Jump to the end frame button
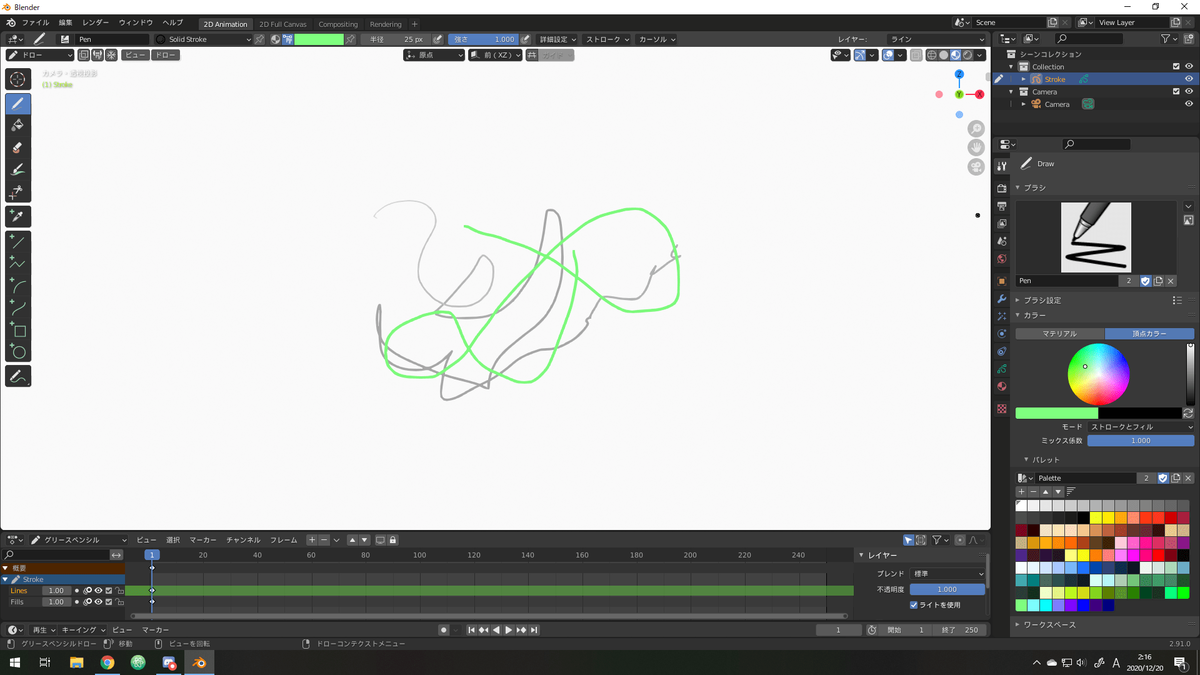This screenshot has width=1200, height=675. point(534,630)
